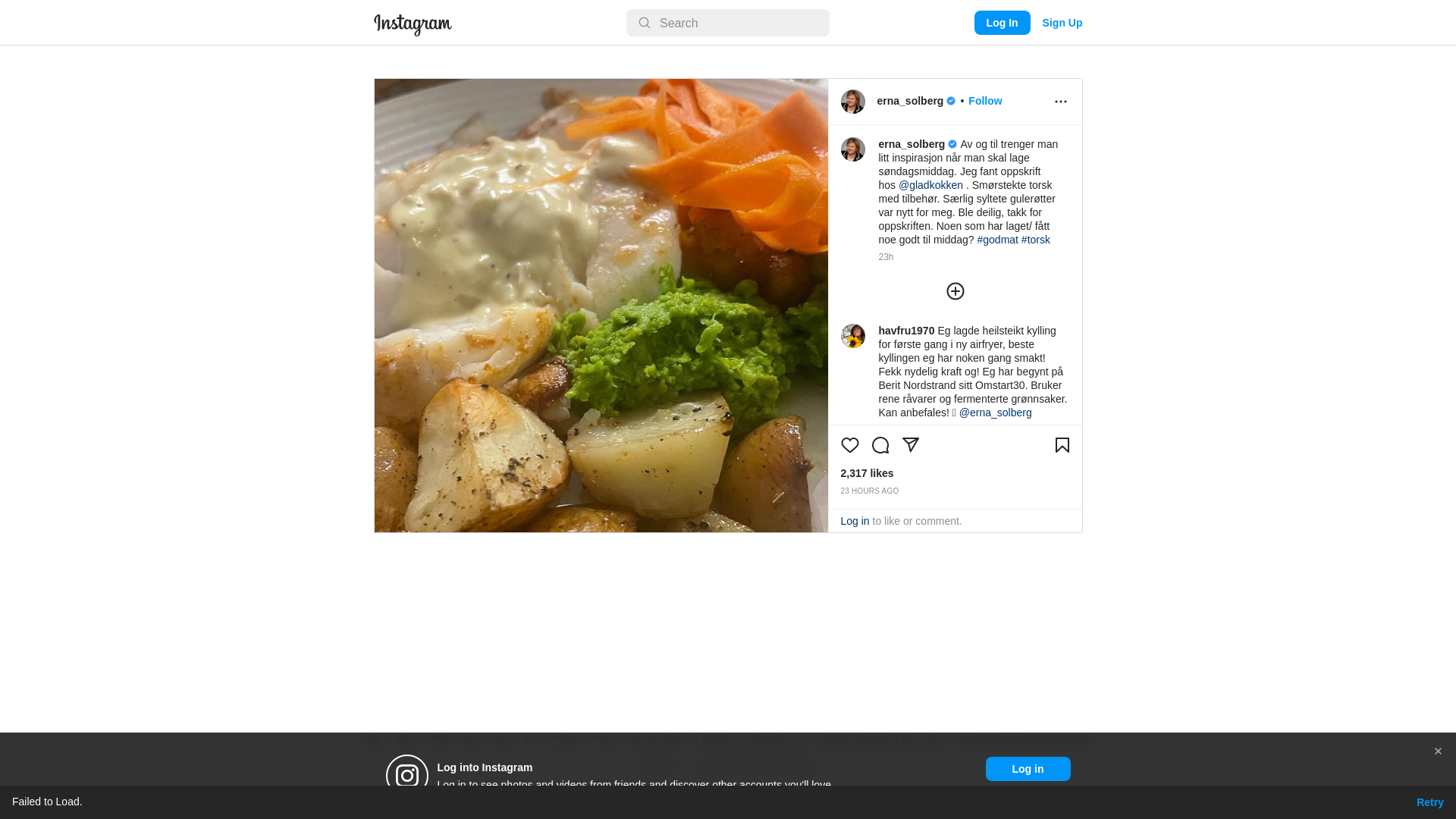Focus the Search input field
The image size is (1456, 819).
point(727,23)
